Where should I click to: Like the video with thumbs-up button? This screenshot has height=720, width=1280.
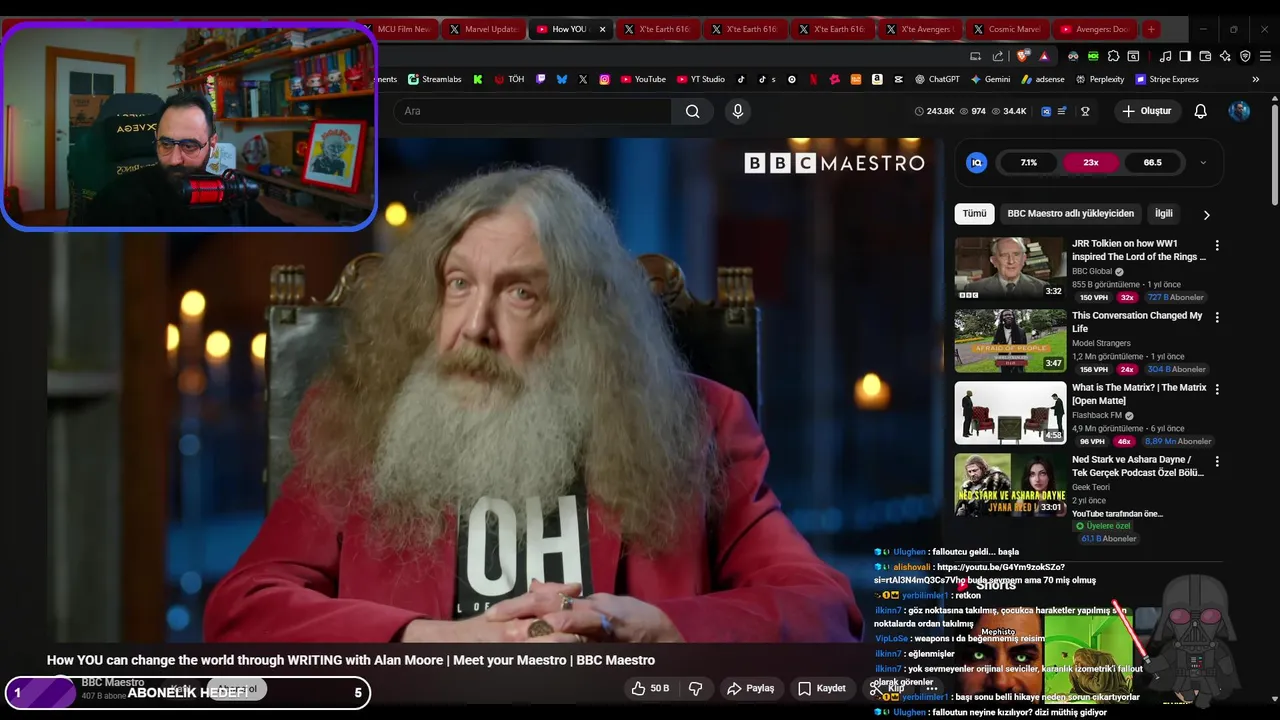click(x=649, y=688)
